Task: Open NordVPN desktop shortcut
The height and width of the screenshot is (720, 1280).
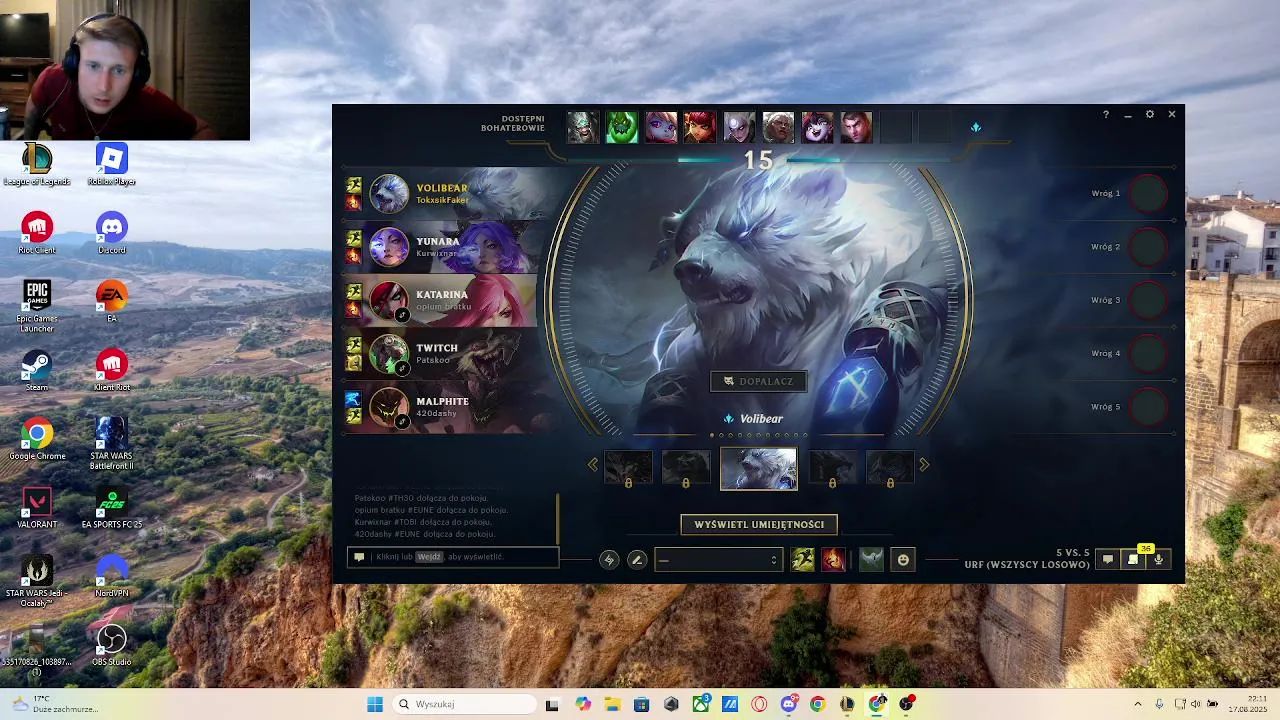Action: click(111, 576)
